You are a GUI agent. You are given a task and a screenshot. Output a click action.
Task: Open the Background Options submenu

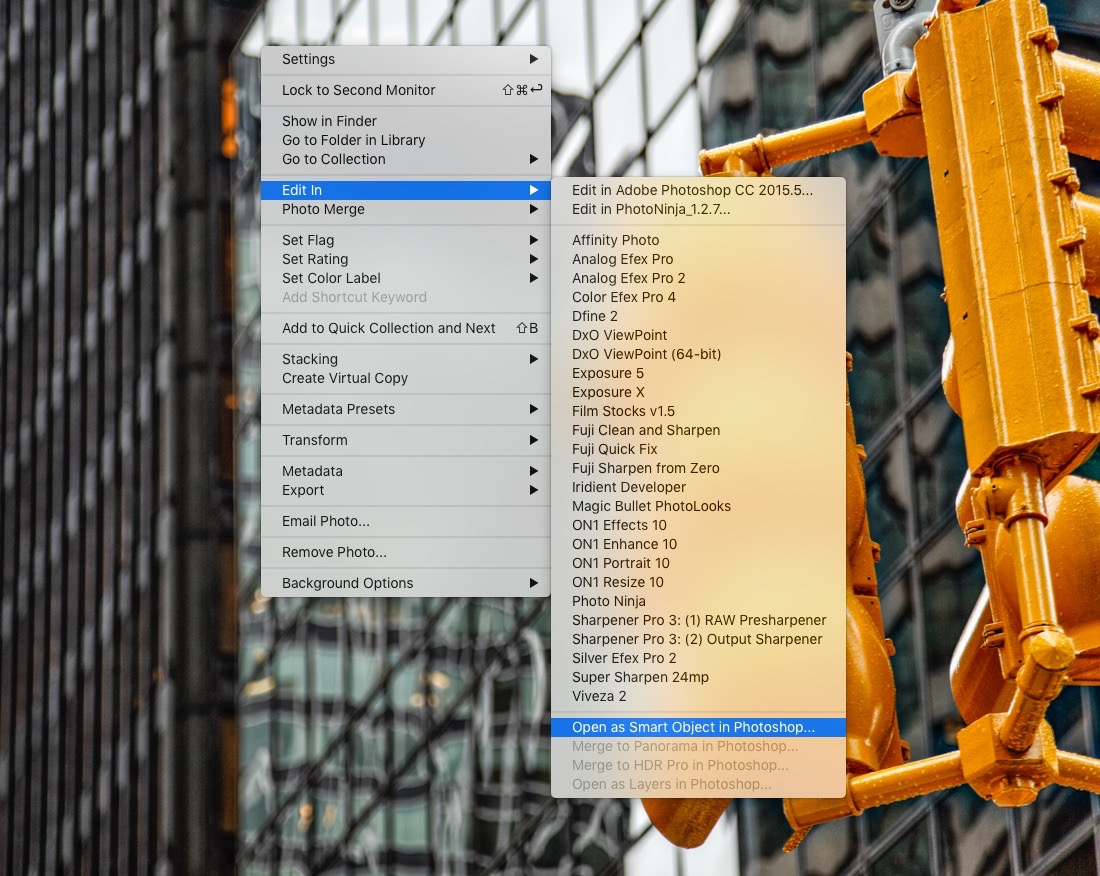pos(405,583)
